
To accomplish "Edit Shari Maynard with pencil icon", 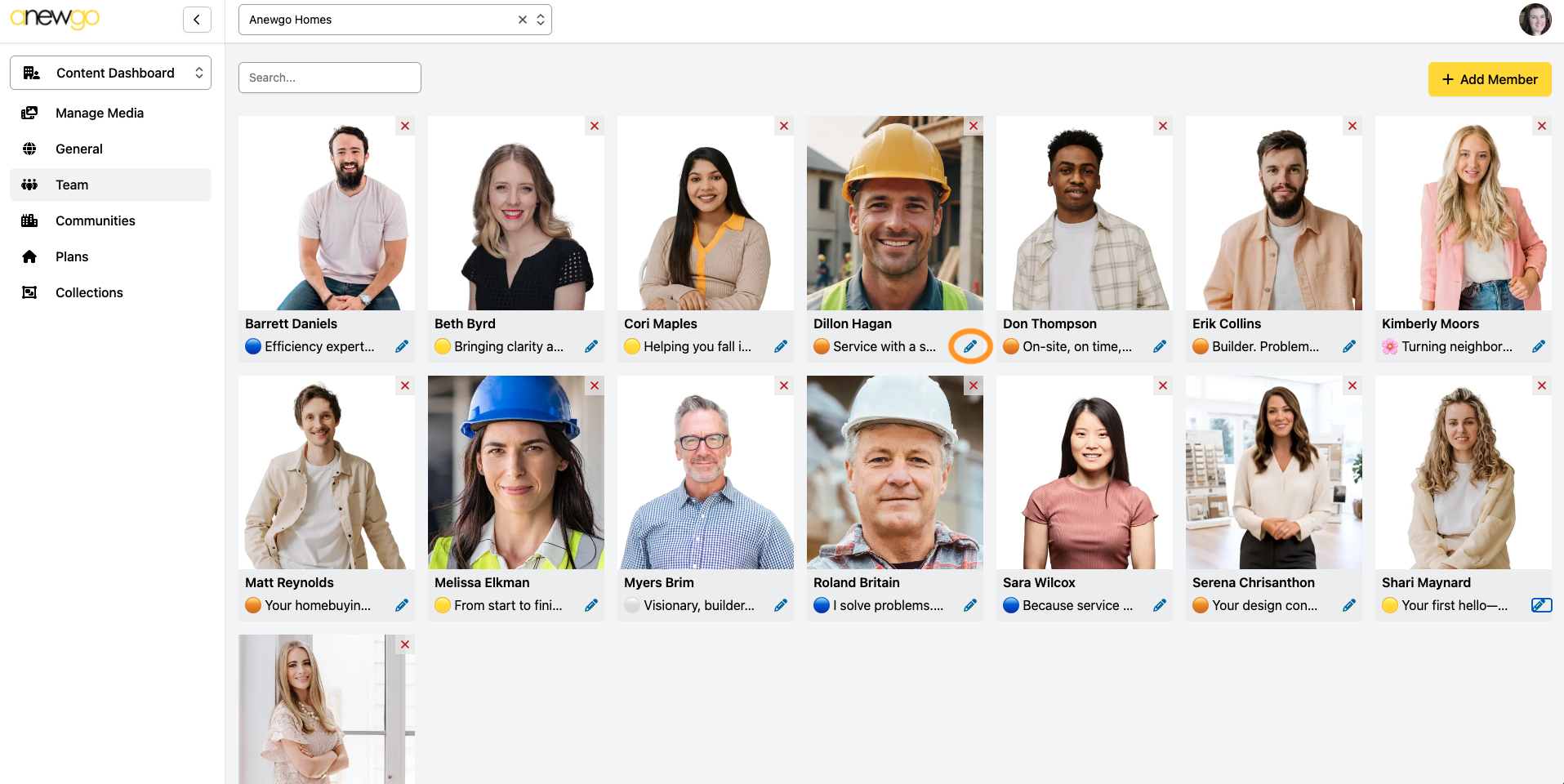I will pyautogui.click(x=1541, y=605).
